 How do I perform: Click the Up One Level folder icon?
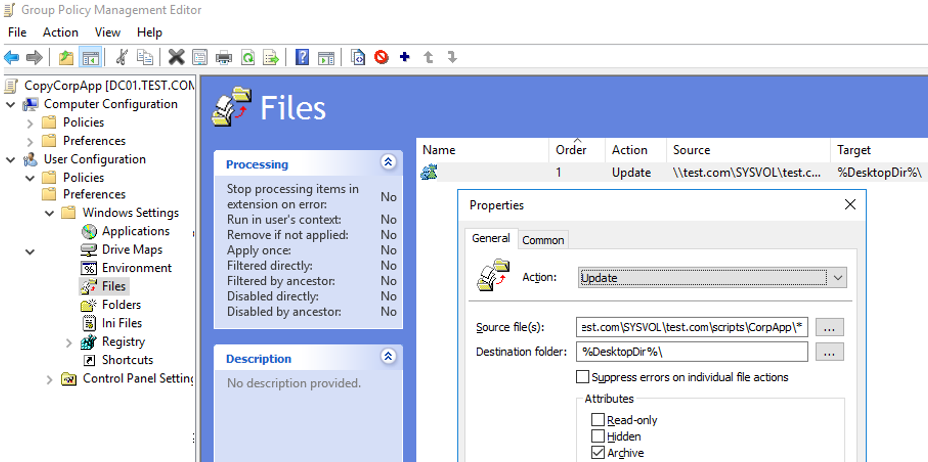[66, 57]
